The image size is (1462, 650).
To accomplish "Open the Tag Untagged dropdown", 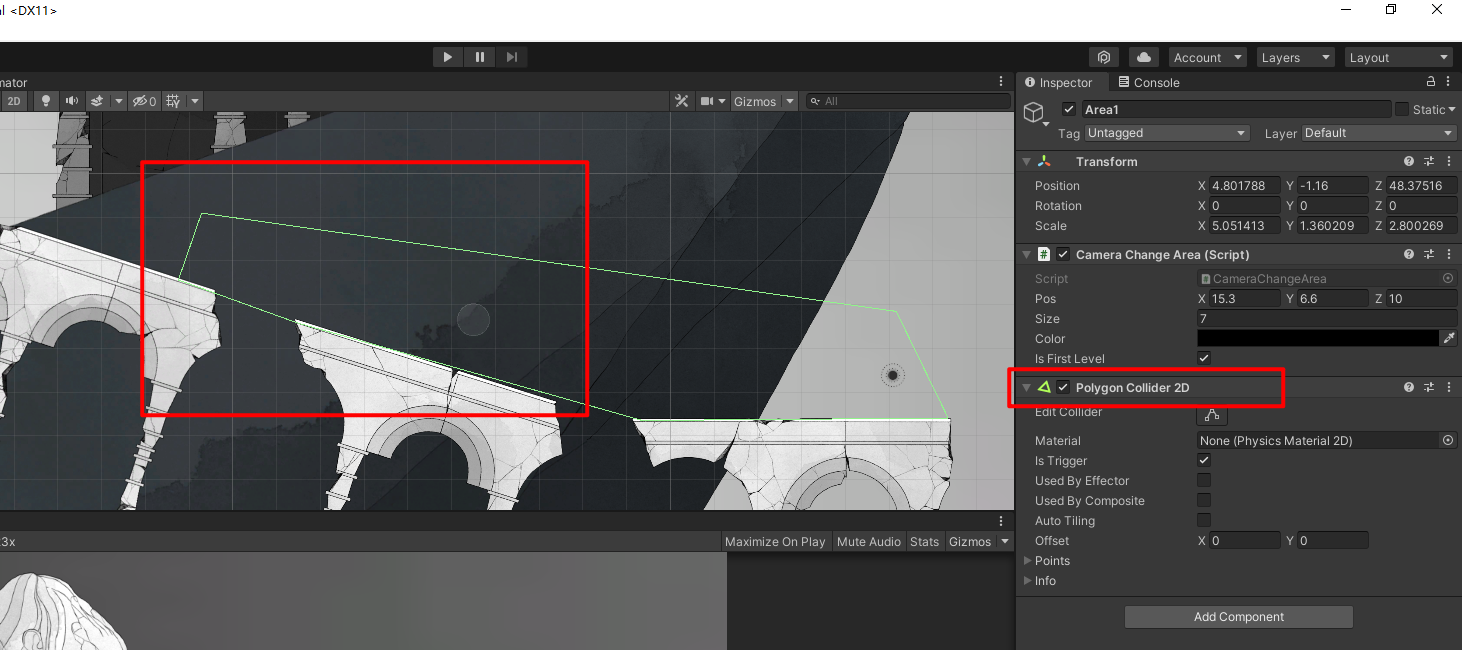I will [x=1167, y=133].
